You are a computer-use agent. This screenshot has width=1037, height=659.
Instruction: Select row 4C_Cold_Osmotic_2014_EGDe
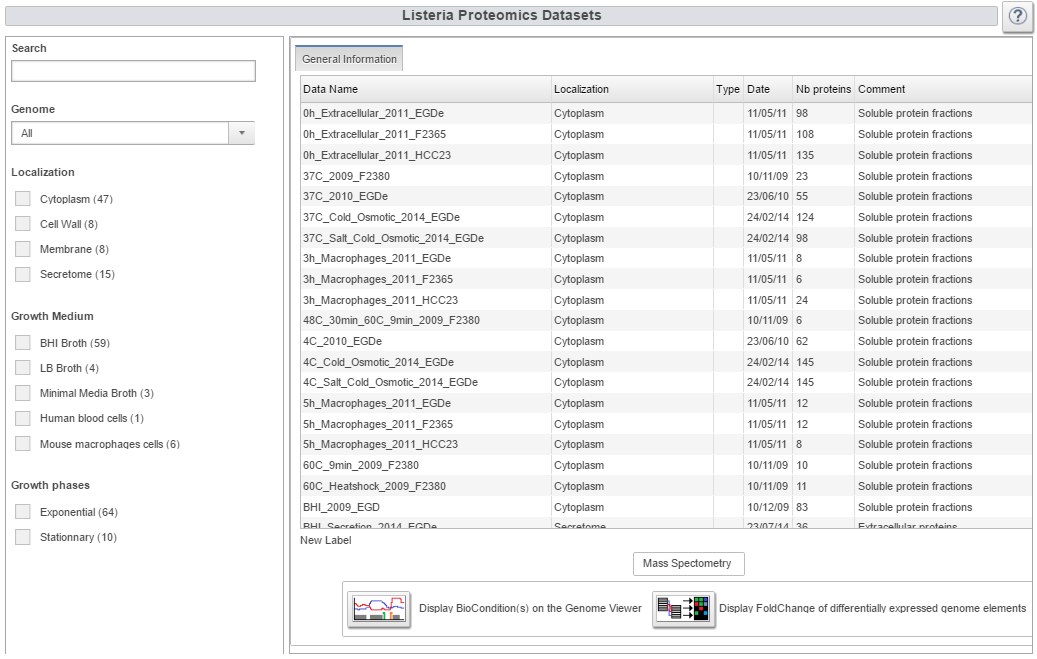pos(378,362)
